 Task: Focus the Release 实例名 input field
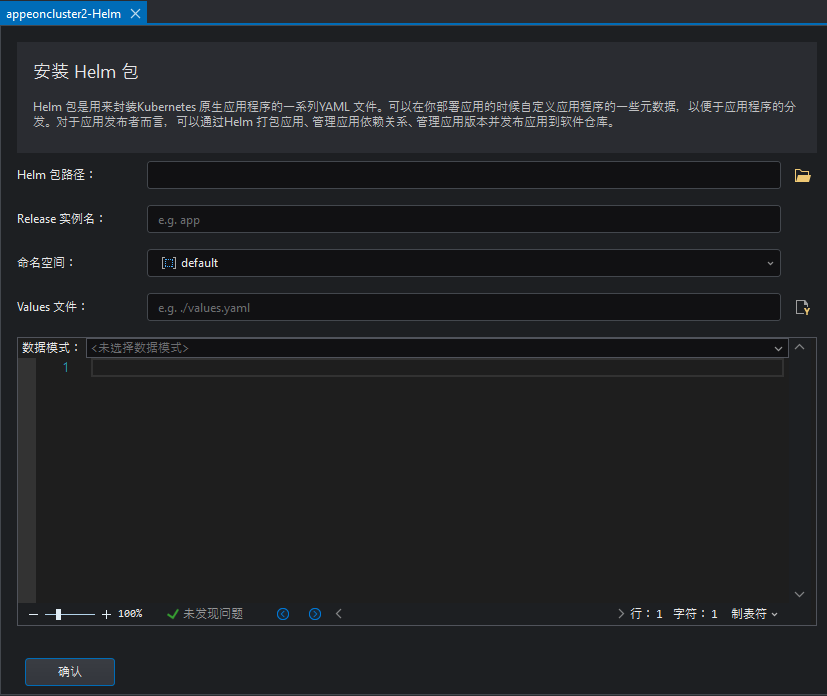click(x=464, y=219)
